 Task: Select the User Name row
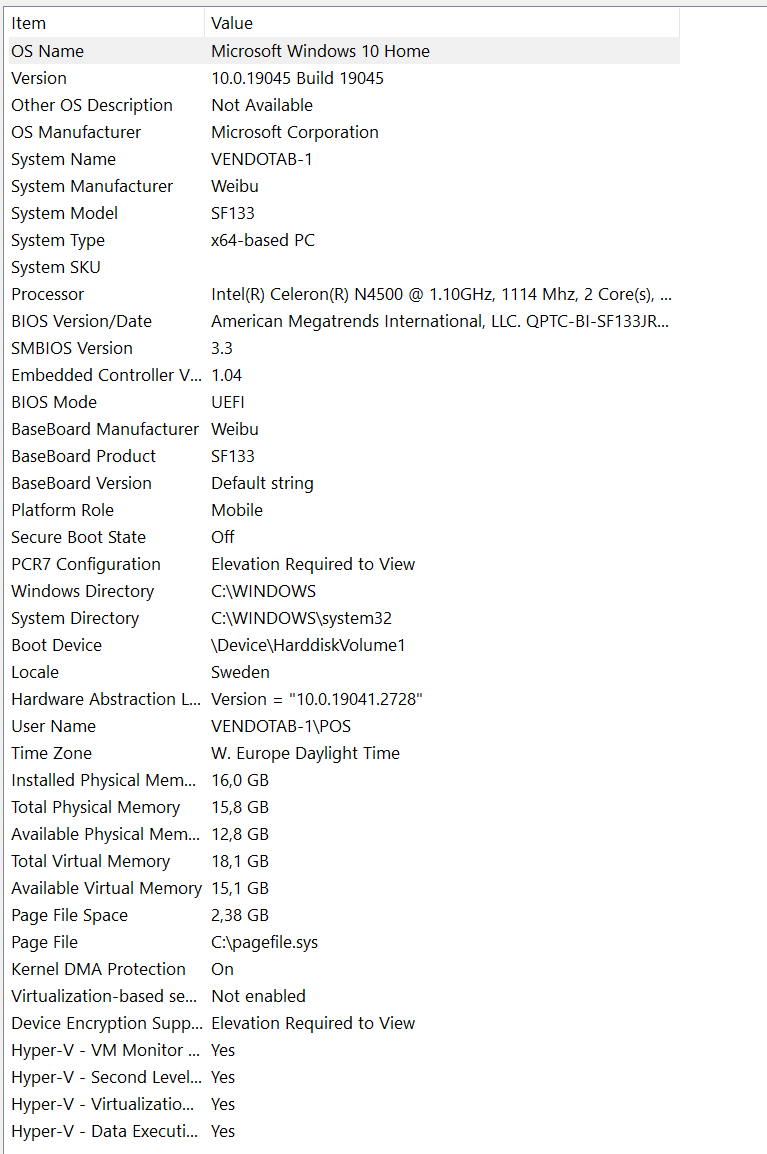click(54, 726)
